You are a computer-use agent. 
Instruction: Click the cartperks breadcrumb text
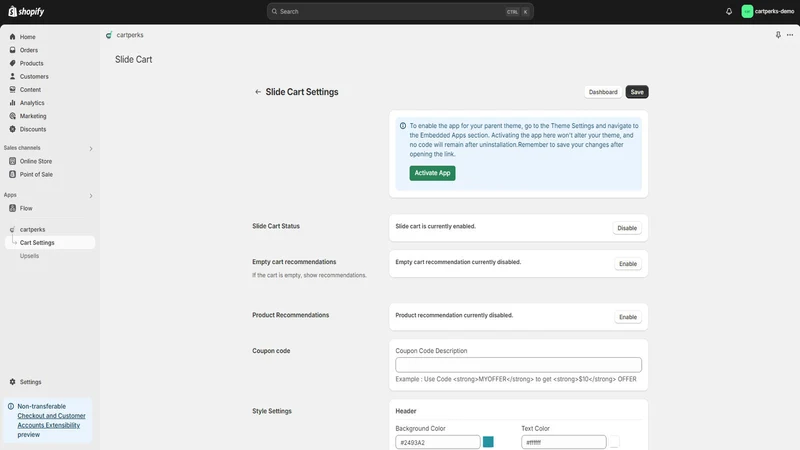[x=130, y=35]
